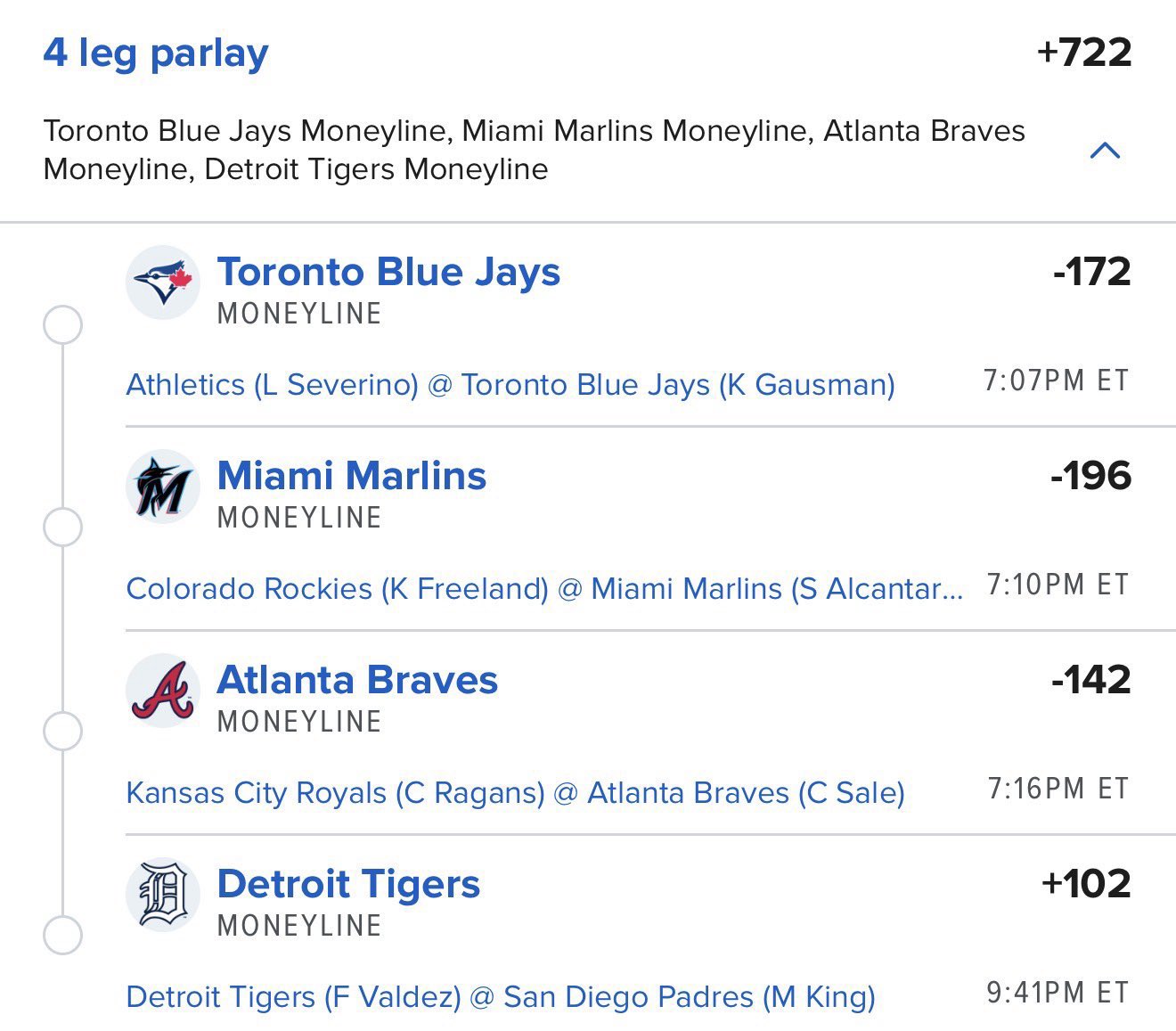Screen dimensions: 1176x1031
Task: Collapse the parlay legs with chevron
Action: pos(1105,151)
